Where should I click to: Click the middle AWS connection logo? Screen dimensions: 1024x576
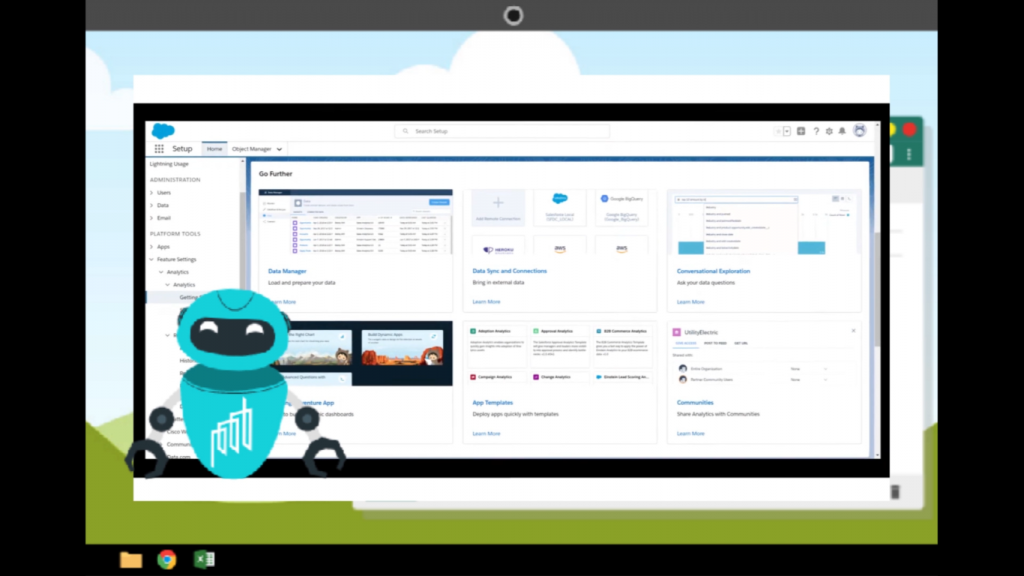(560, 249)
